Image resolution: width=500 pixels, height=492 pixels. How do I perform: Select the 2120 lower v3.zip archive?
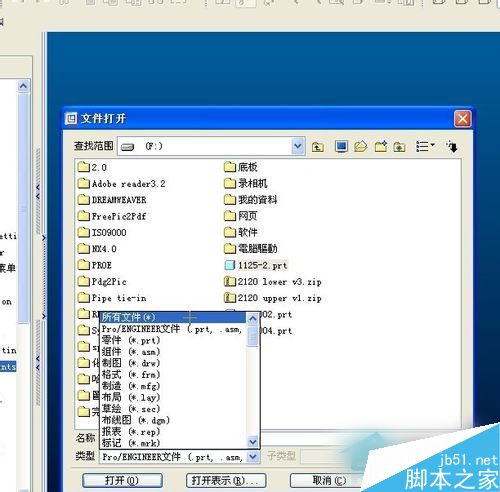(273, 282)
